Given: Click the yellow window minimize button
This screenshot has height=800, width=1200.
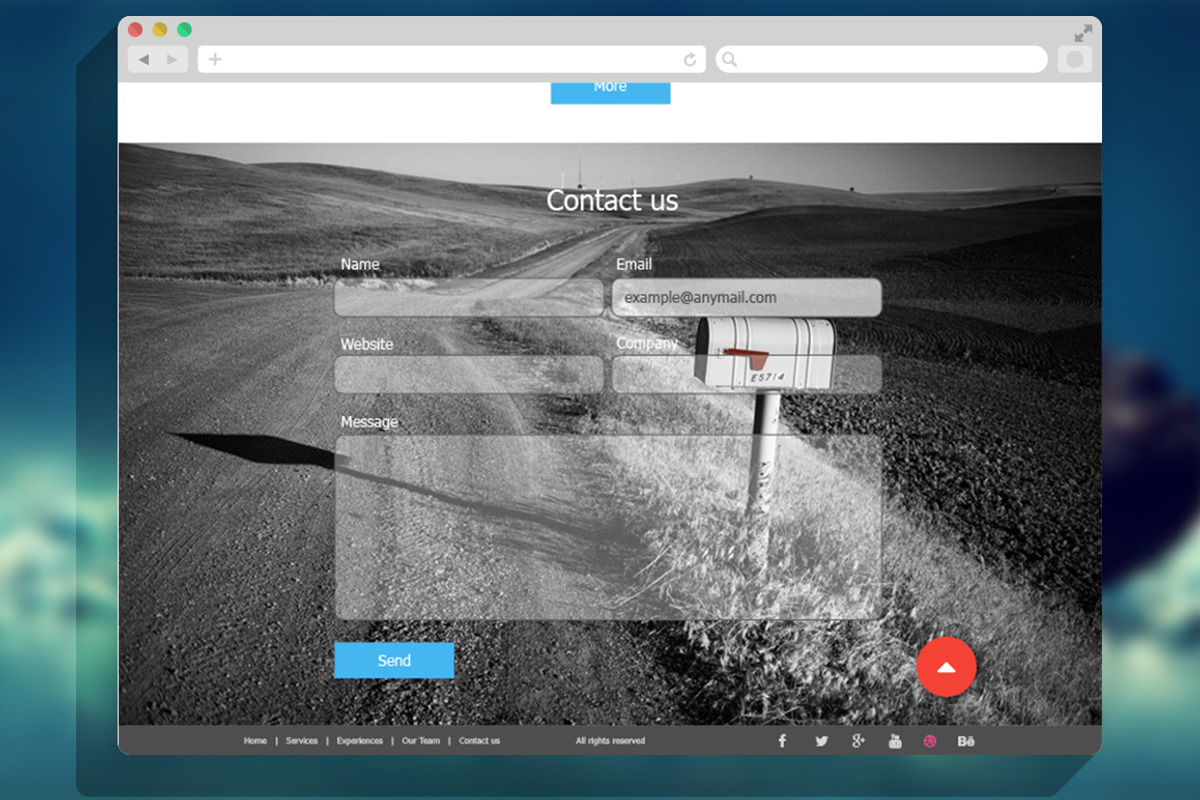Looking at the screenshot, I should click(x=160, y=30).
